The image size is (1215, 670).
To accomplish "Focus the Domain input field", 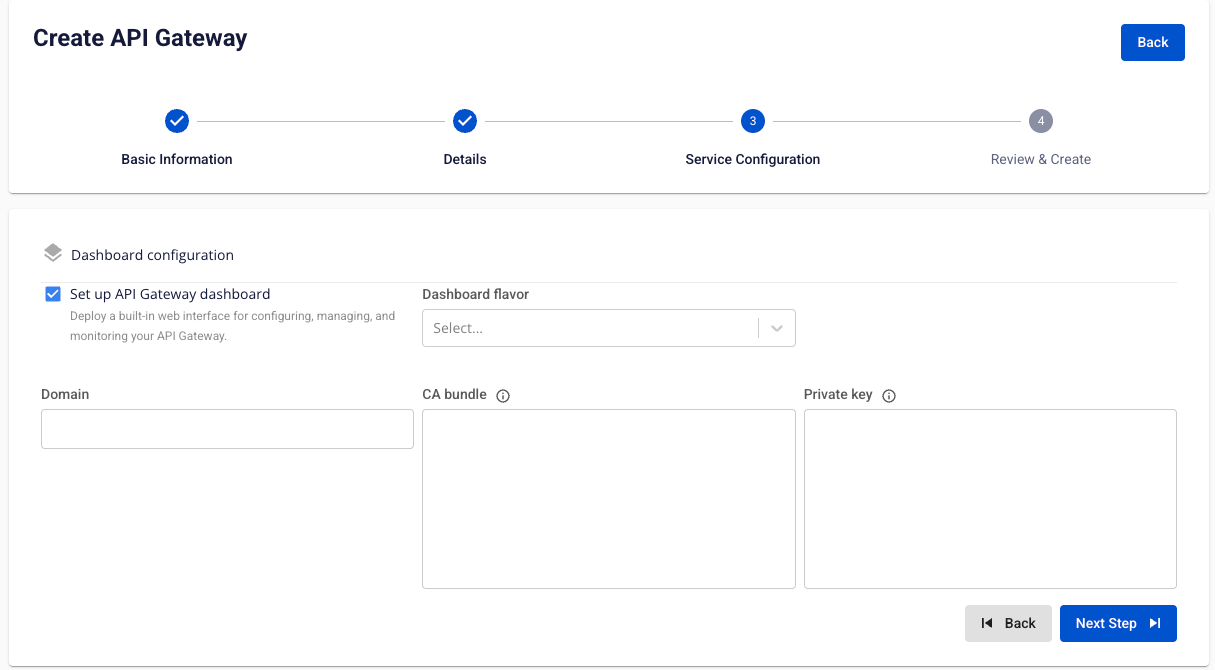I will [x=227, y=429].
